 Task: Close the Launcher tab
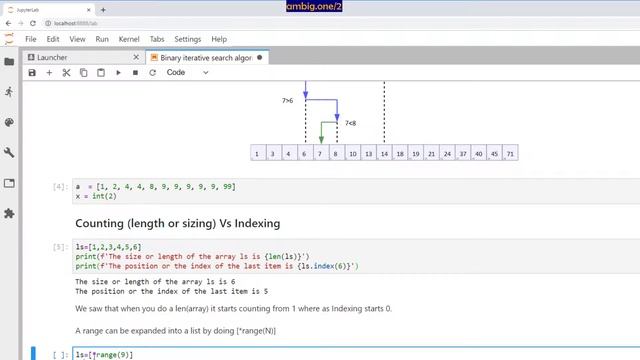tap(136, 58)
